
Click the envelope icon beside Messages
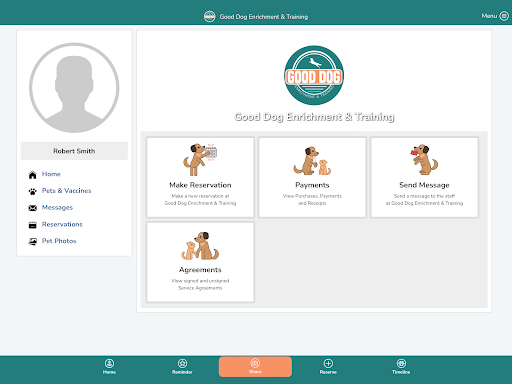32,208
